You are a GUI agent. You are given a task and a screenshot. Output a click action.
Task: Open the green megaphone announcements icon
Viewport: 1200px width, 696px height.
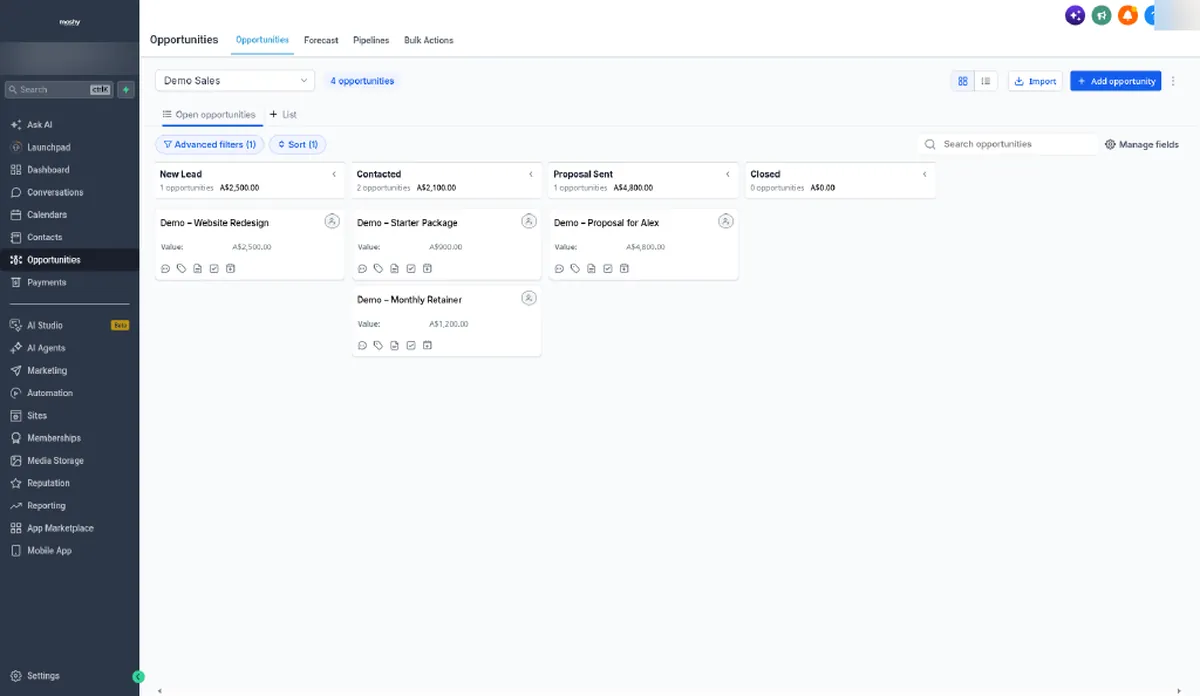coord(1101,15)
